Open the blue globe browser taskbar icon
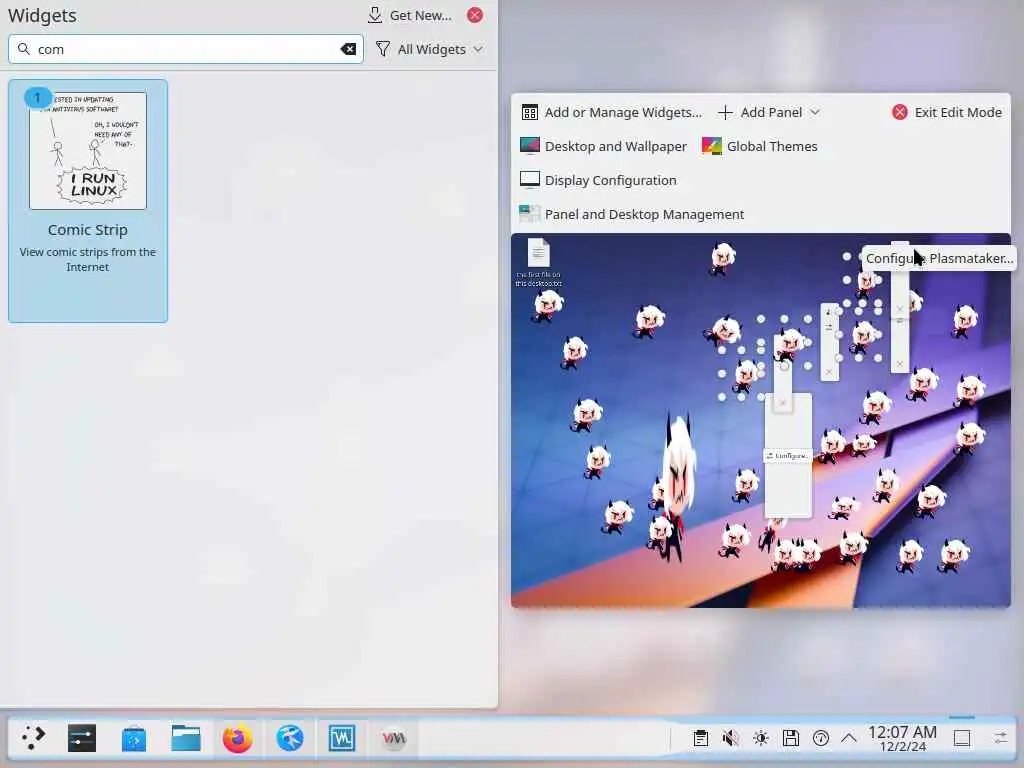Viewport: 1024px width, 768px height. [290, 739]
